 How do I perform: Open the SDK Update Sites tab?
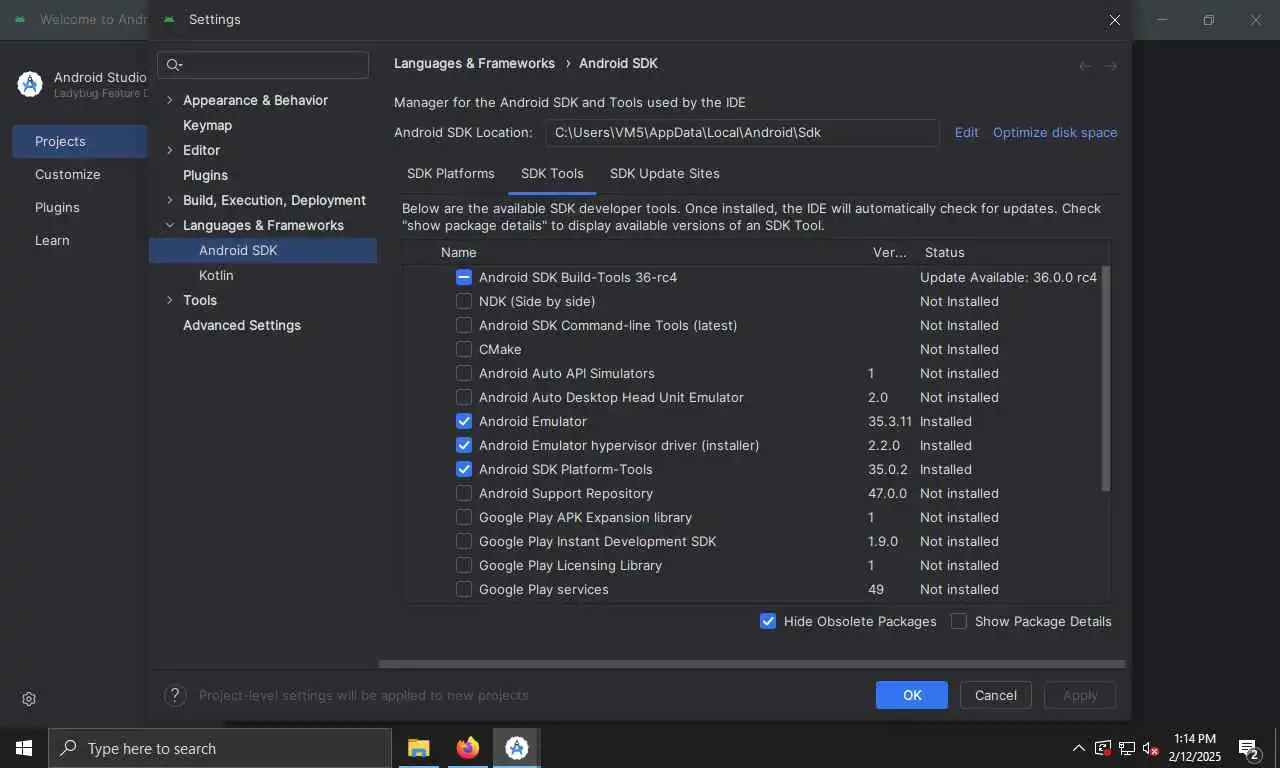665,173
